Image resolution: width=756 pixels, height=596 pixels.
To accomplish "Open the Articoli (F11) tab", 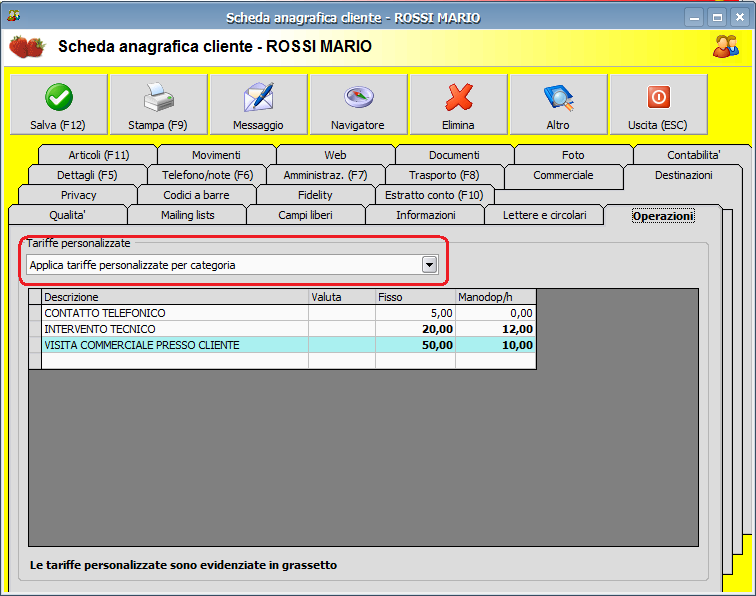I will pos(98,155).
